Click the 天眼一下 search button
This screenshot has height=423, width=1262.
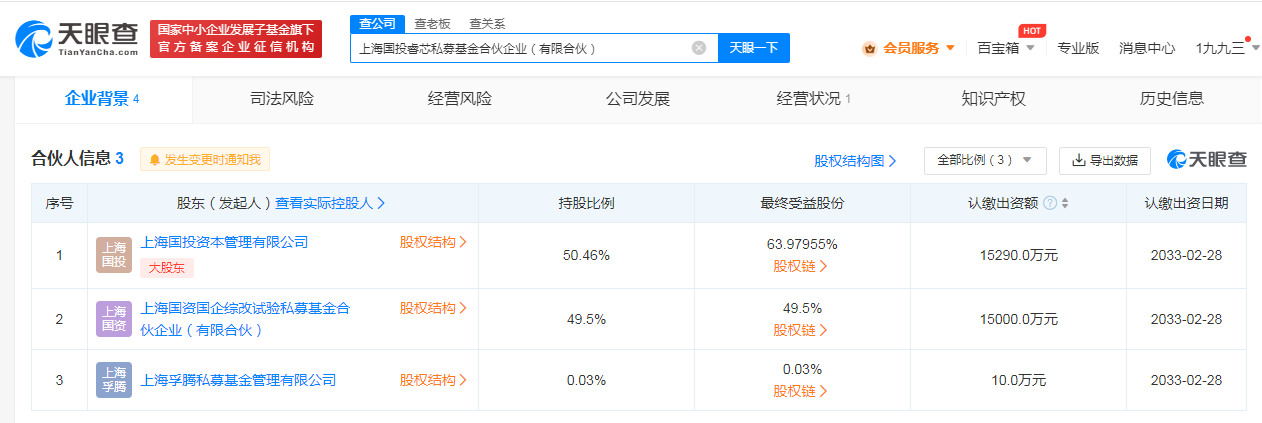(754, 47)
